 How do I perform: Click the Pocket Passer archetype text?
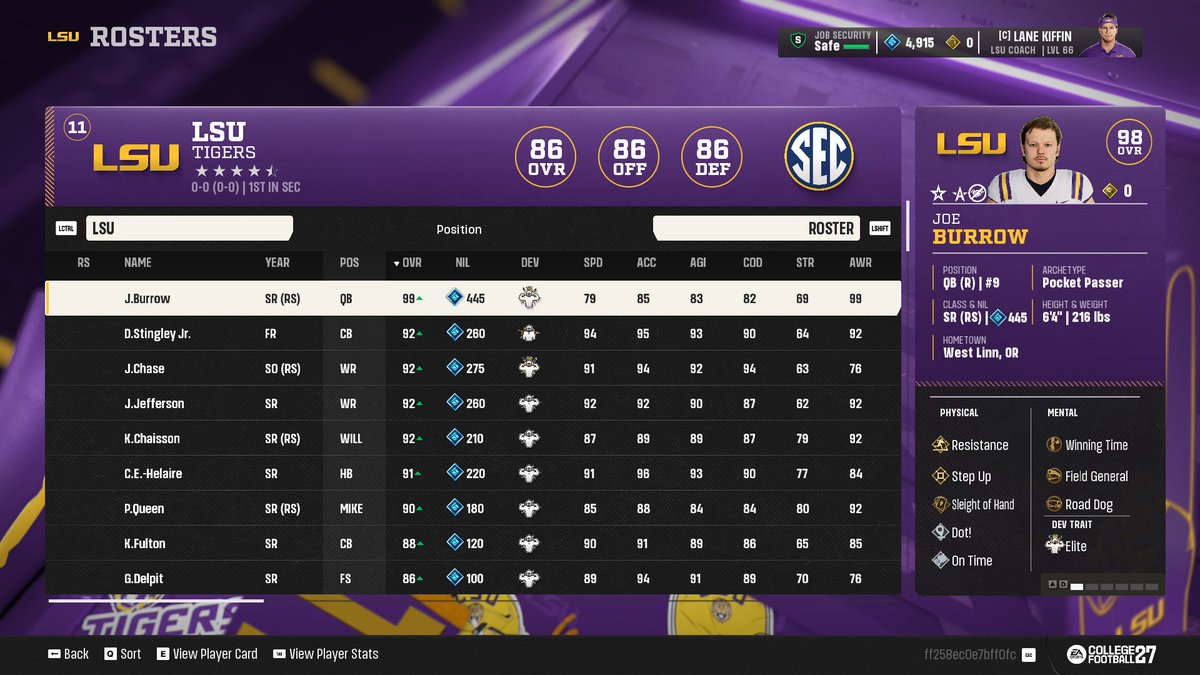click(1082, 283)
